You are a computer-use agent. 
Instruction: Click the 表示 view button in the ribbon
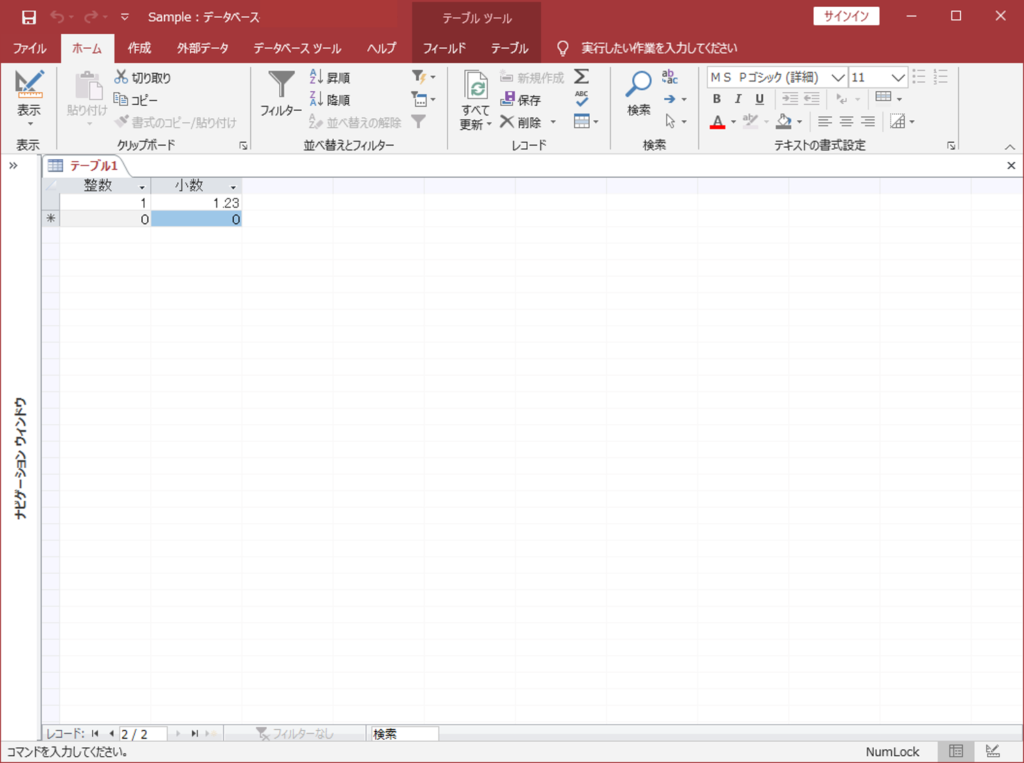point(29,98)
